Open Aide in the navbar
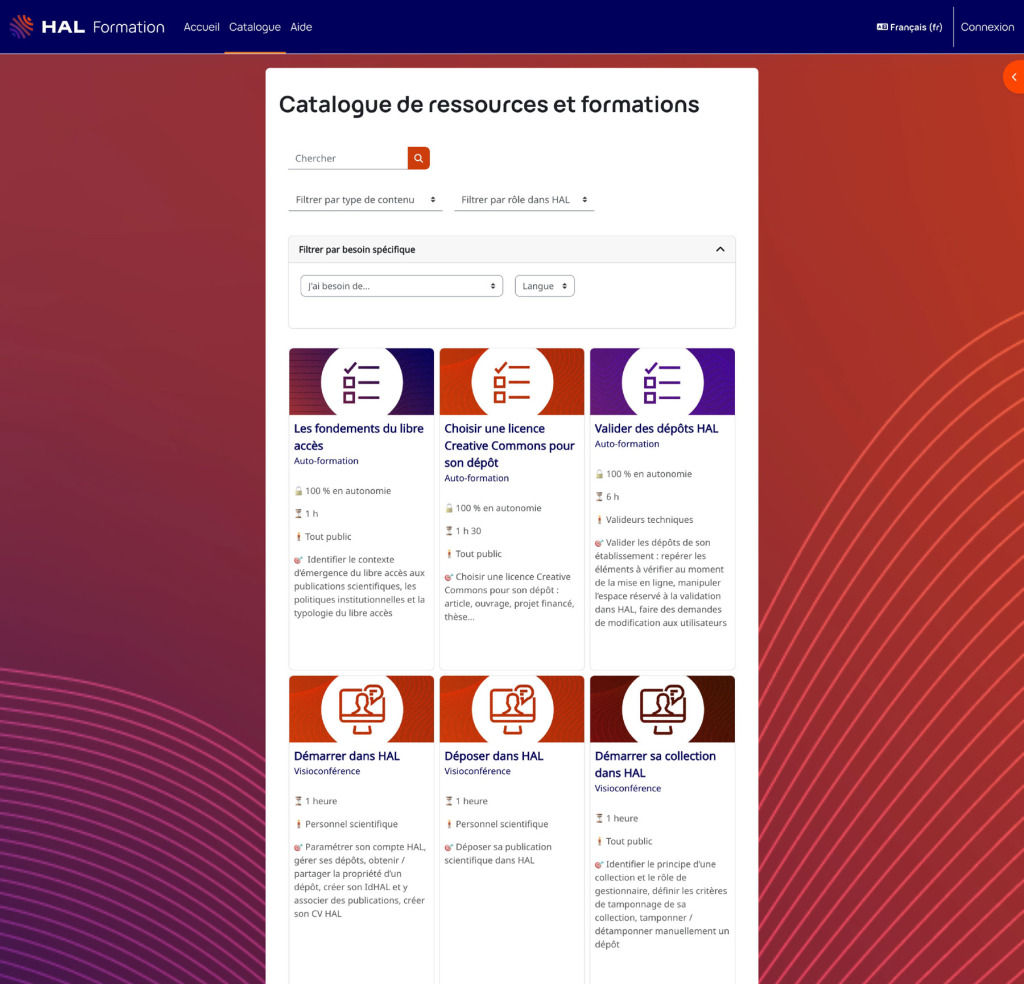The width and height of the screenshot is (1024, 984). tap(301, 27)
